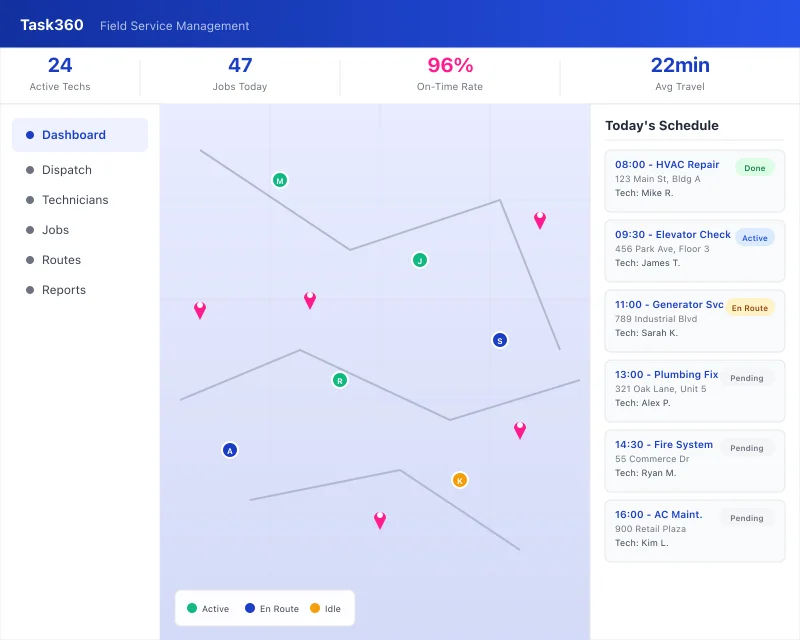Select technician marker M on the map
The height and width of the screenshot is (640, 800).
[280, 180]
